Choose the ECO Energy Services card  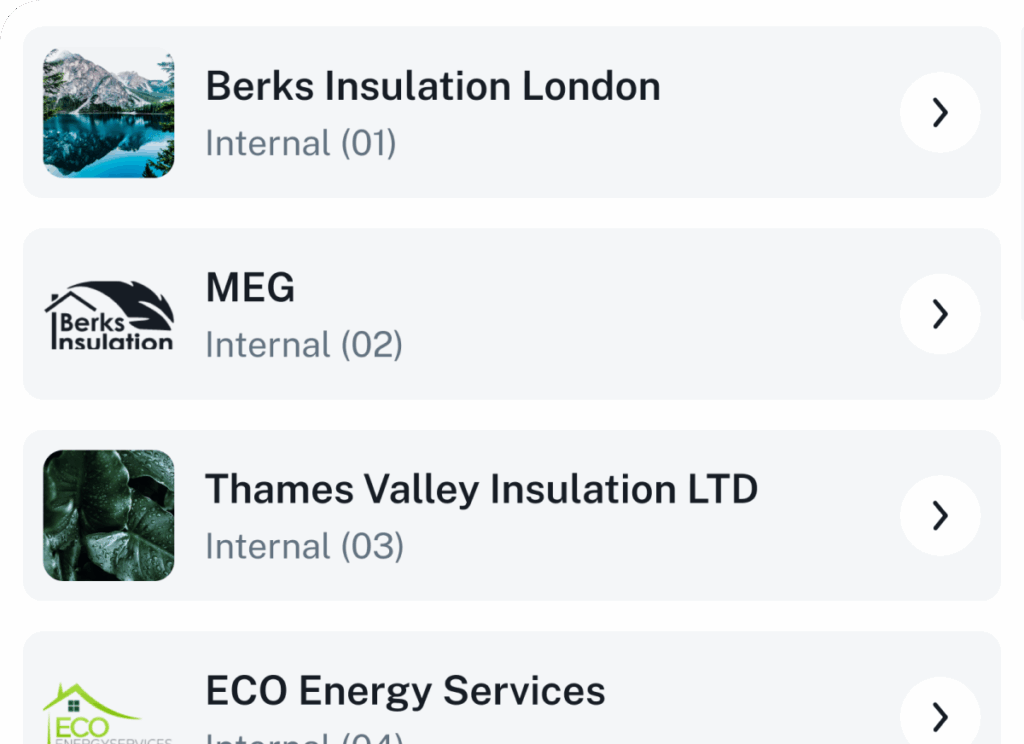[x=512, y=688]
